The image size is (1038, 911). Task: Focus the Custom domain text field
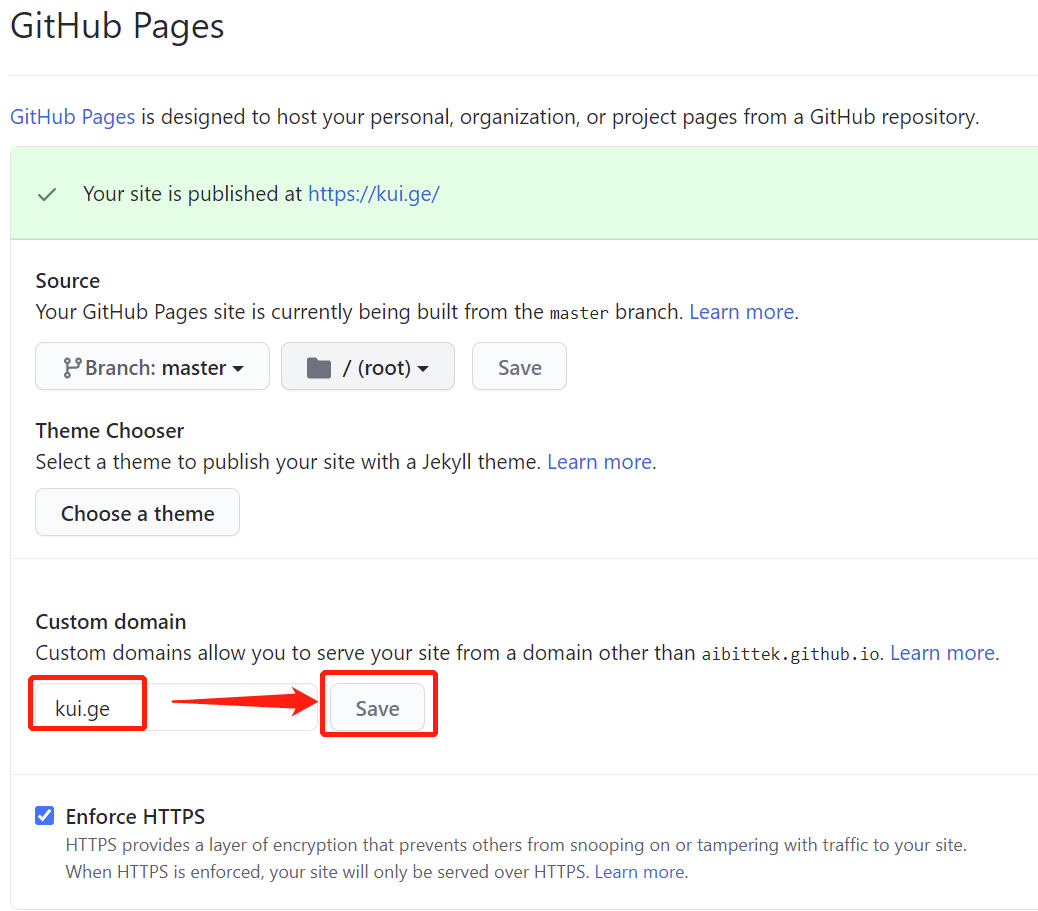175,708
